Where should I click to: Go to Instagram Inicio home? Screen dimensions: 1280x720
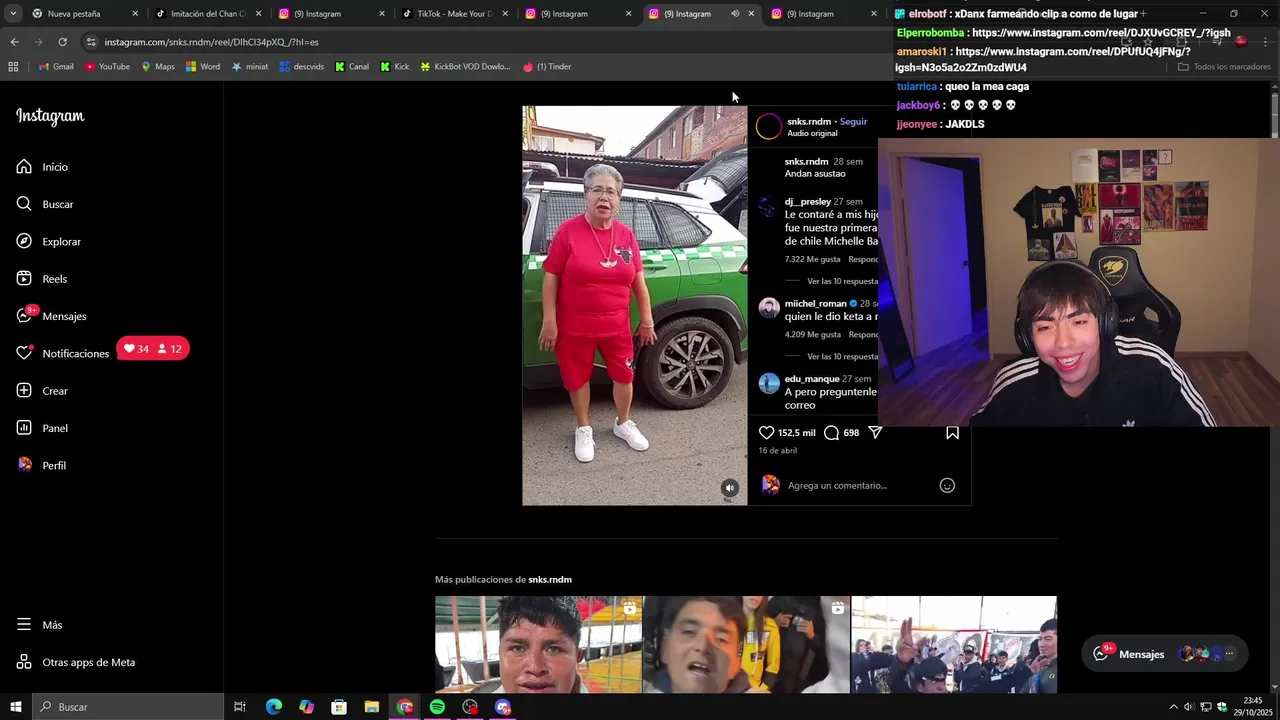[x=42, y=167]
